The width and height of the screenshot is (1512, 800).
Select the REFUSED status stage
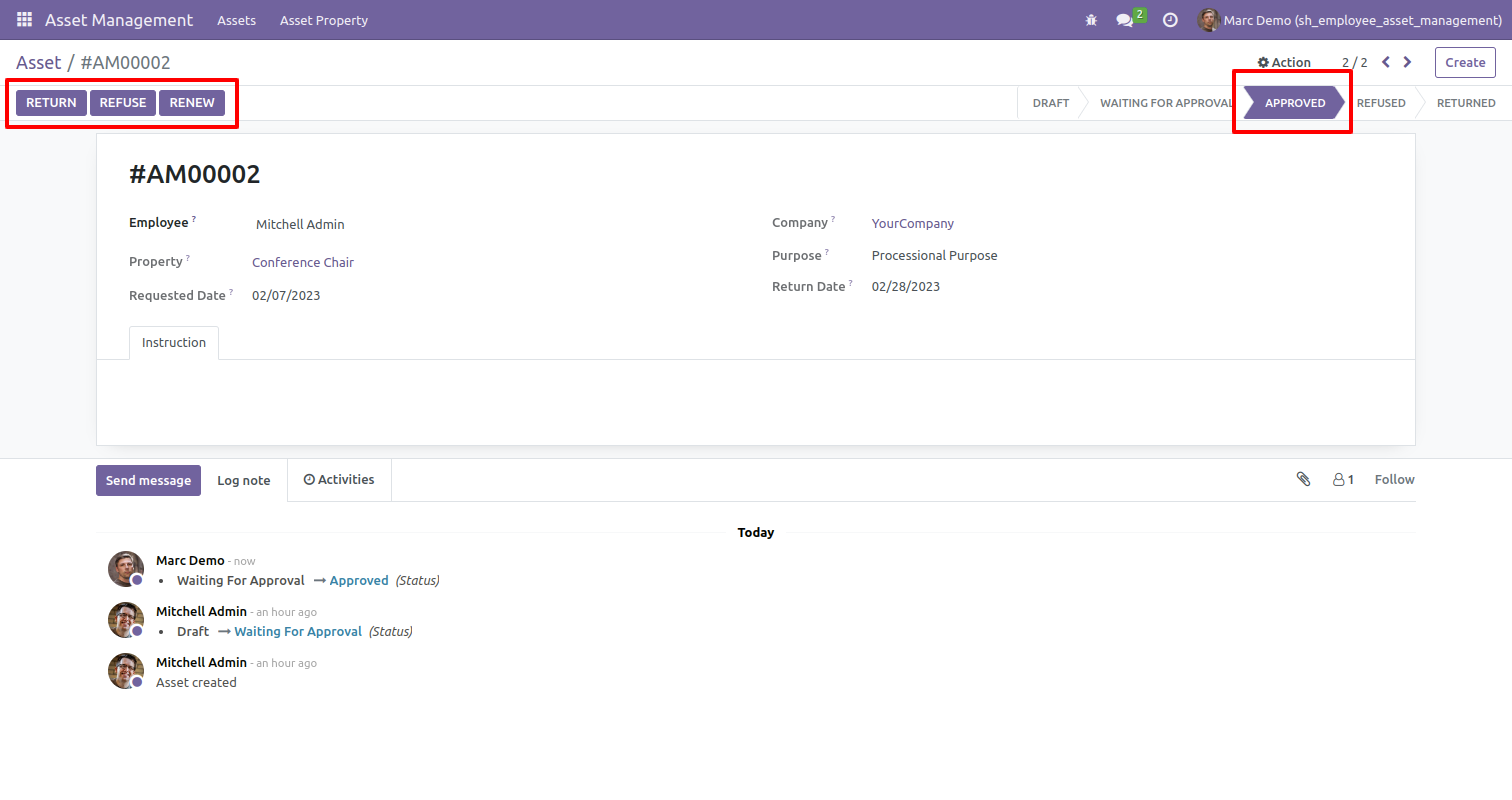[x=1381, y=103]
